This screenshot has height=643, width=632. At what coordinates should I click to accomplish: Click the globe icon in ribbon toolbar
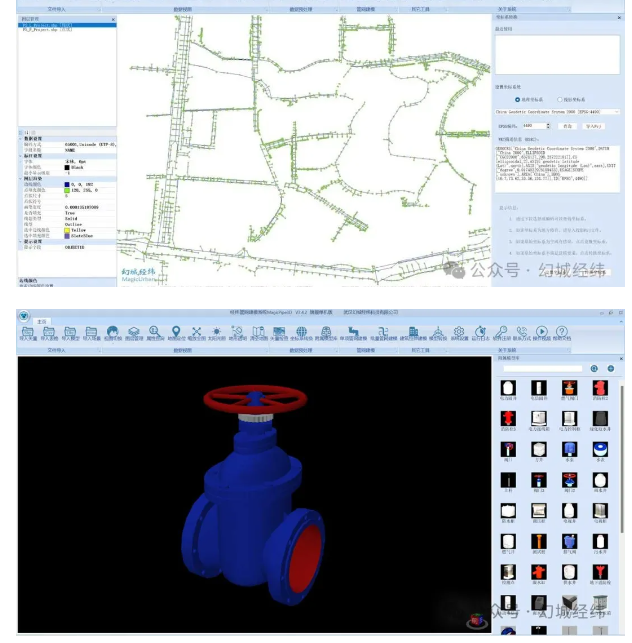pos(301,331)
